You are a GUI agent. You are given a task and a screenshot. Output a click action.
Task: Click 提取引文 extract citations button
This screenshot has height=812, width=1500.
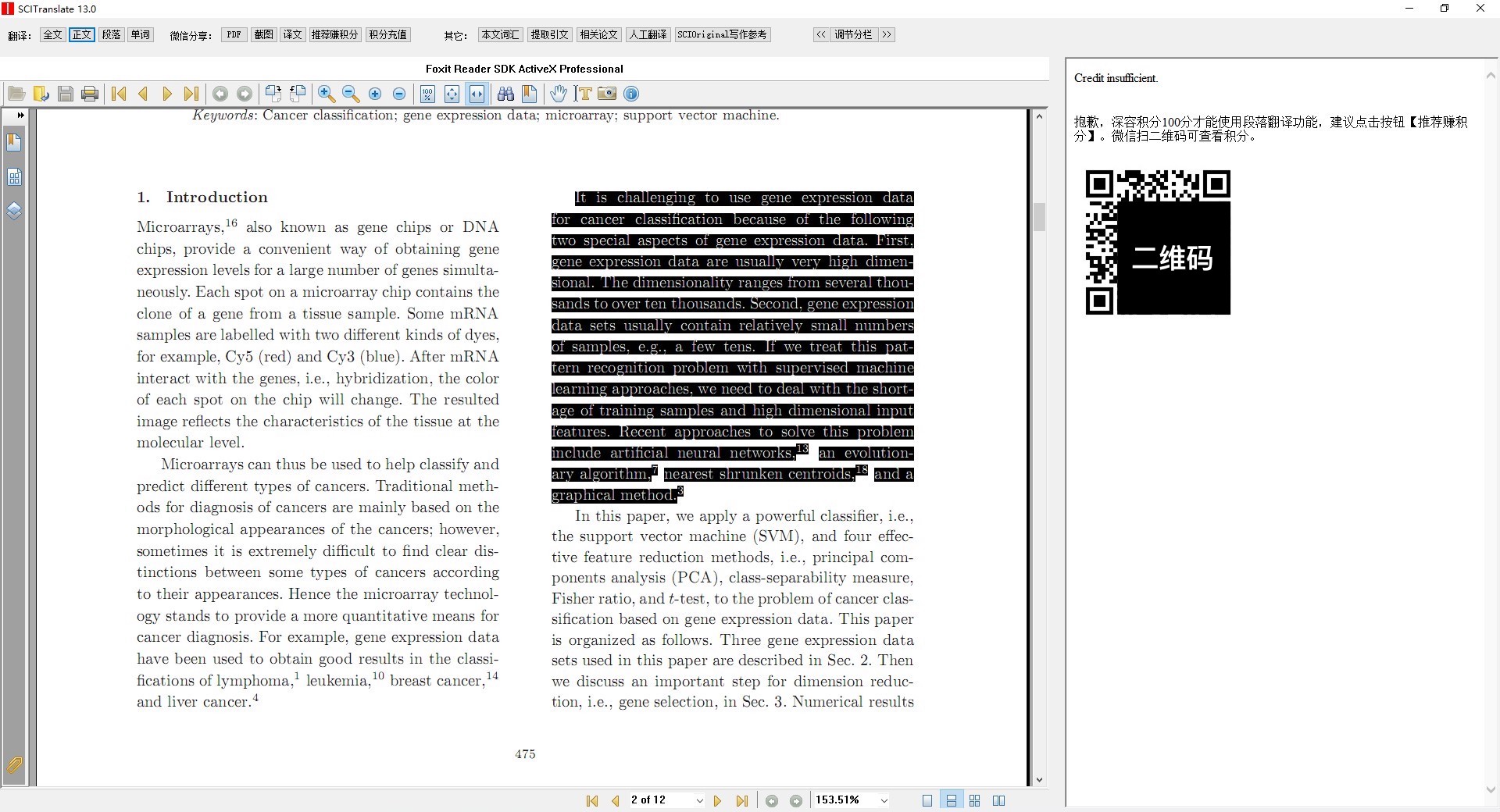pyautogui.click(x=550, y=34)
